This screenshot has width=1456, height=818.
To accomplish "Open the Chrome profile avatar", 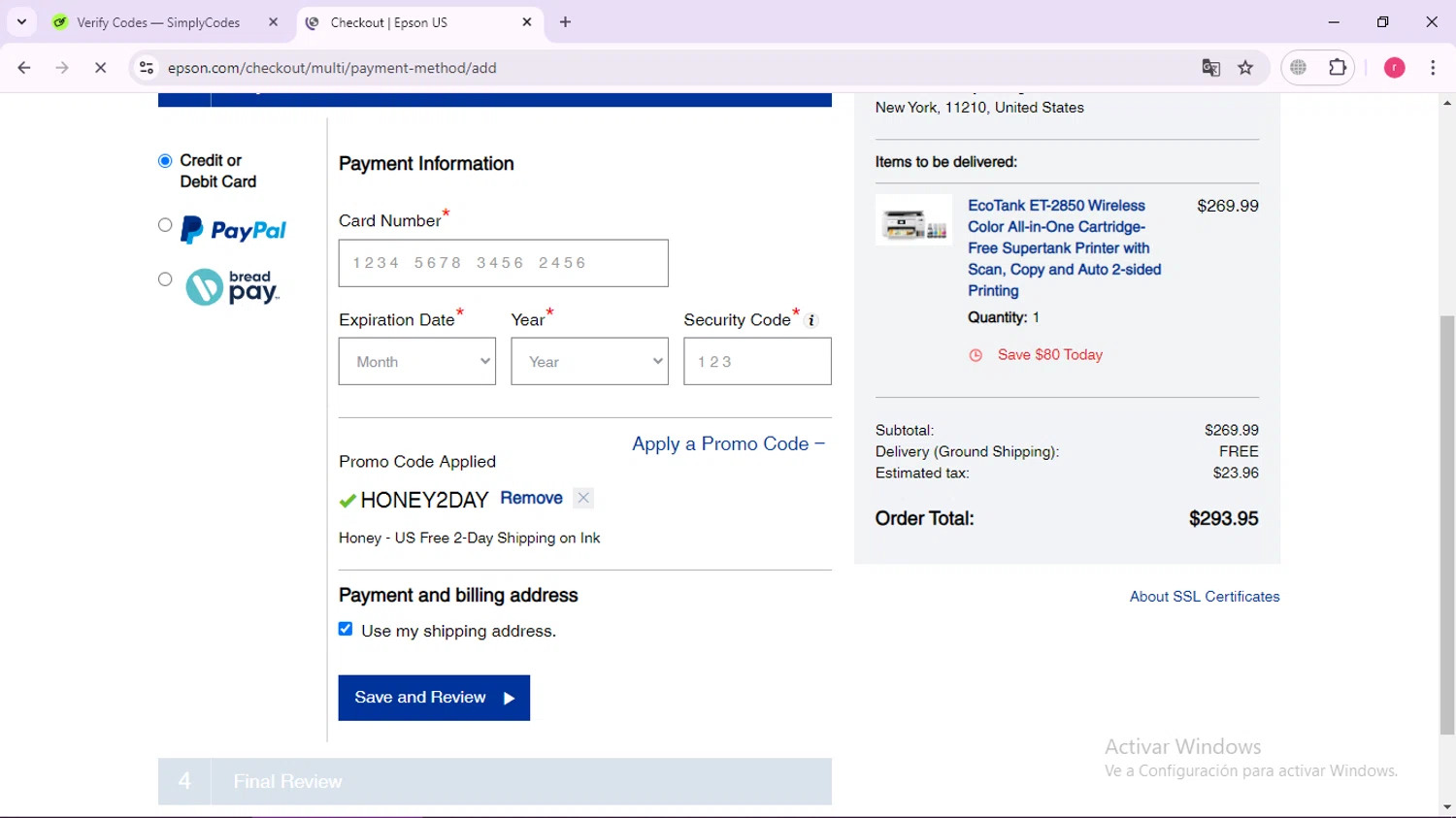I will (1394, 68).
